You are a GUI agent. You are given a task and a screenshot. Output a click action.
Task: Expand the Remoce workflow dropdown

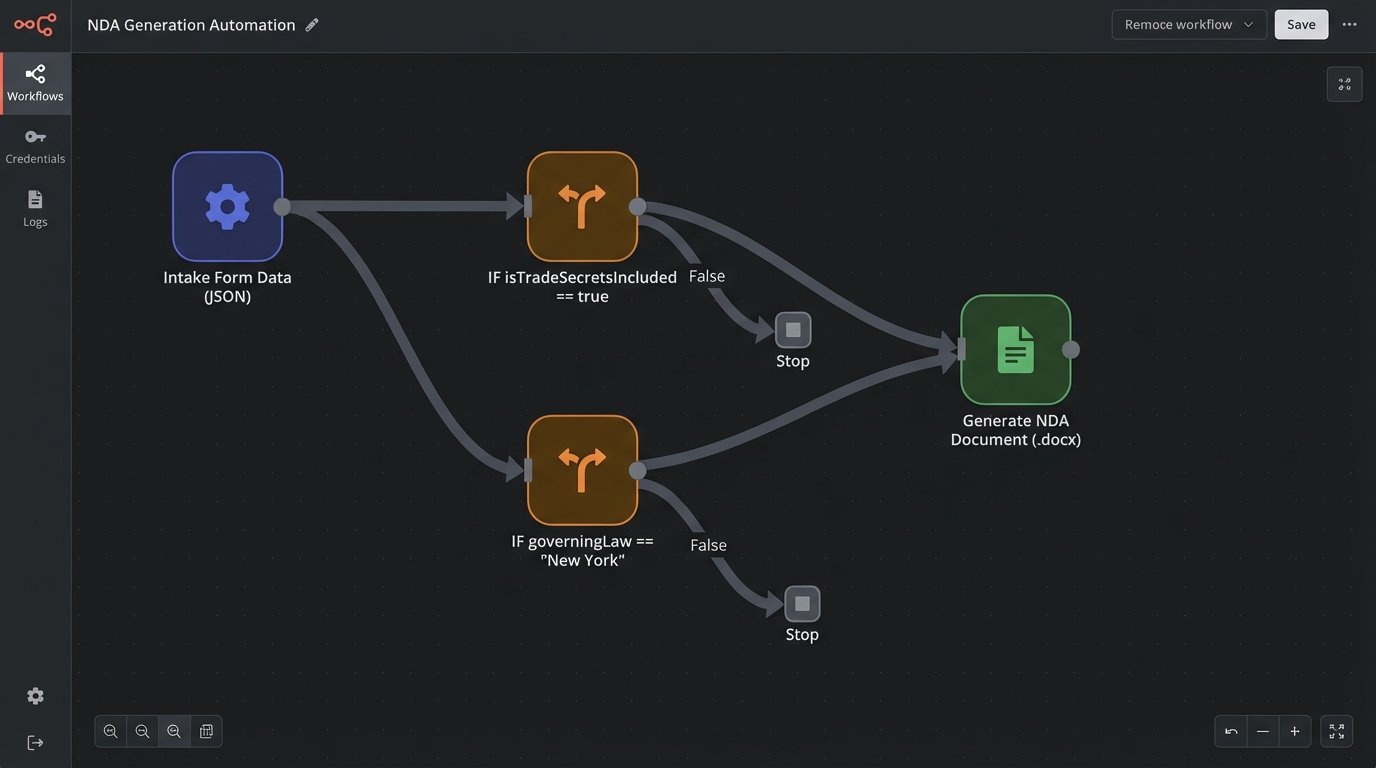(1188, 25)
